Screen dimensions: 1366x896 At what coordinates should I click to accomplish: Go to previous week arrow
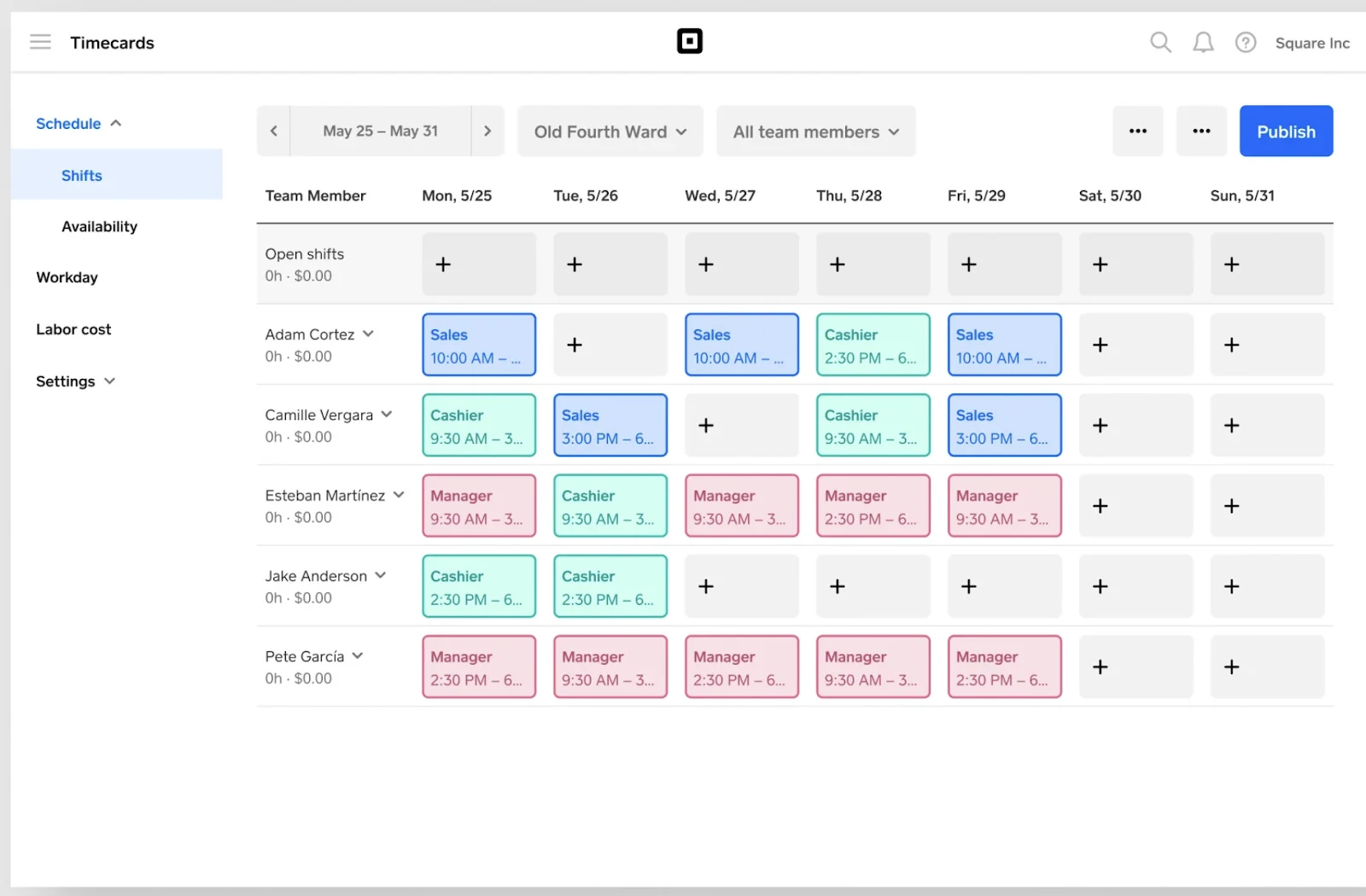[273, 131]
